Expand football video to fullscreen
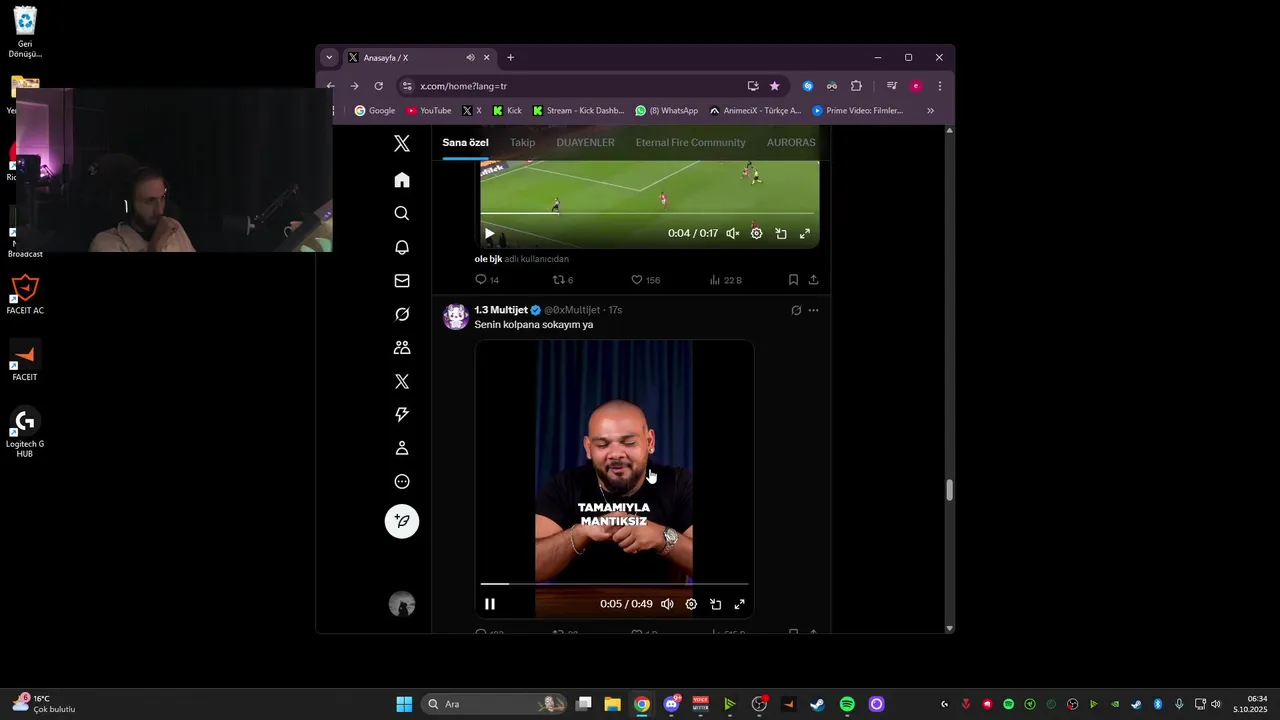This screenshot has height=720, width=1280. tap(805, 233)
